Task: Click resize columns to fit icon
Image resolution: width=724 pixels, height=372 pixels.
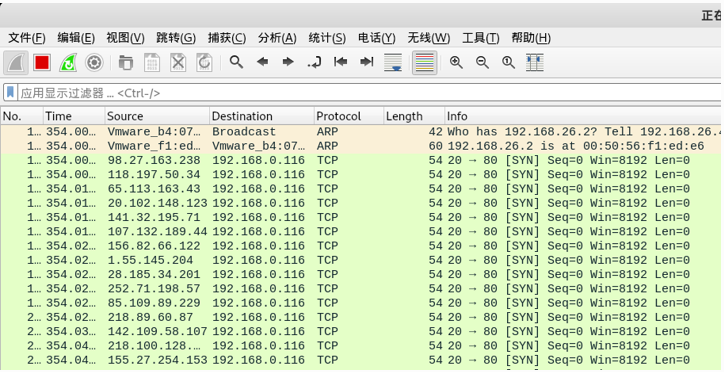Action: 535,63
